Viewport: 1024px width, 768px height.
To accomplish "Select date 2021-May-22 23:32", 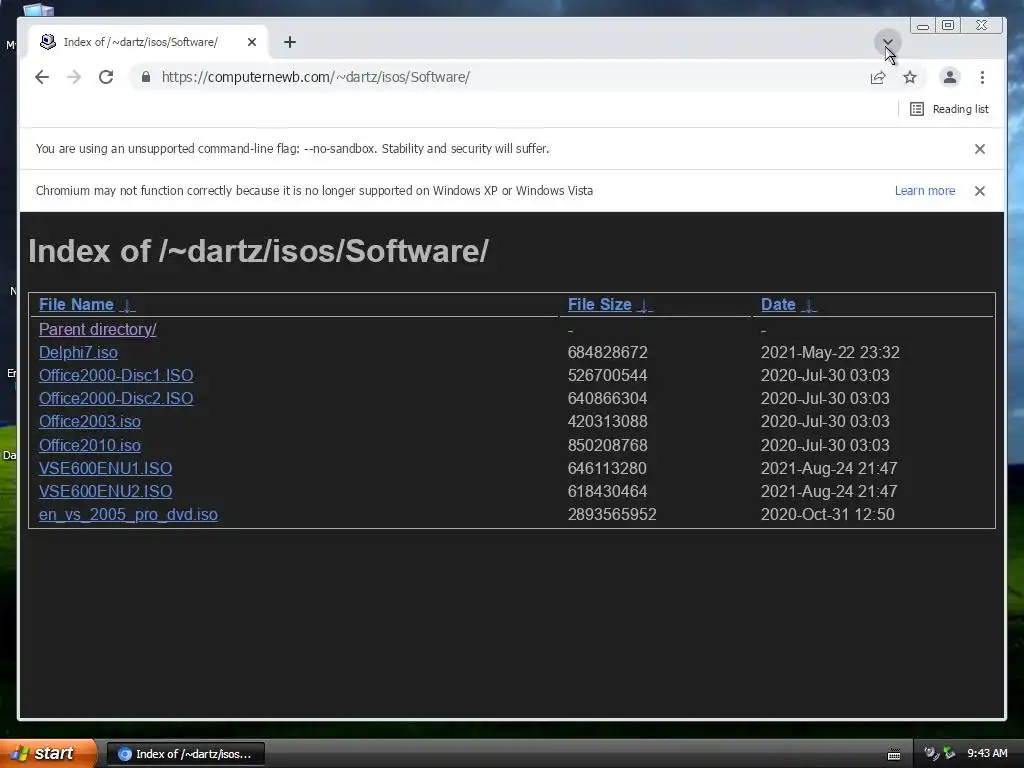I will pyautogui.click(x=830, y=353).
